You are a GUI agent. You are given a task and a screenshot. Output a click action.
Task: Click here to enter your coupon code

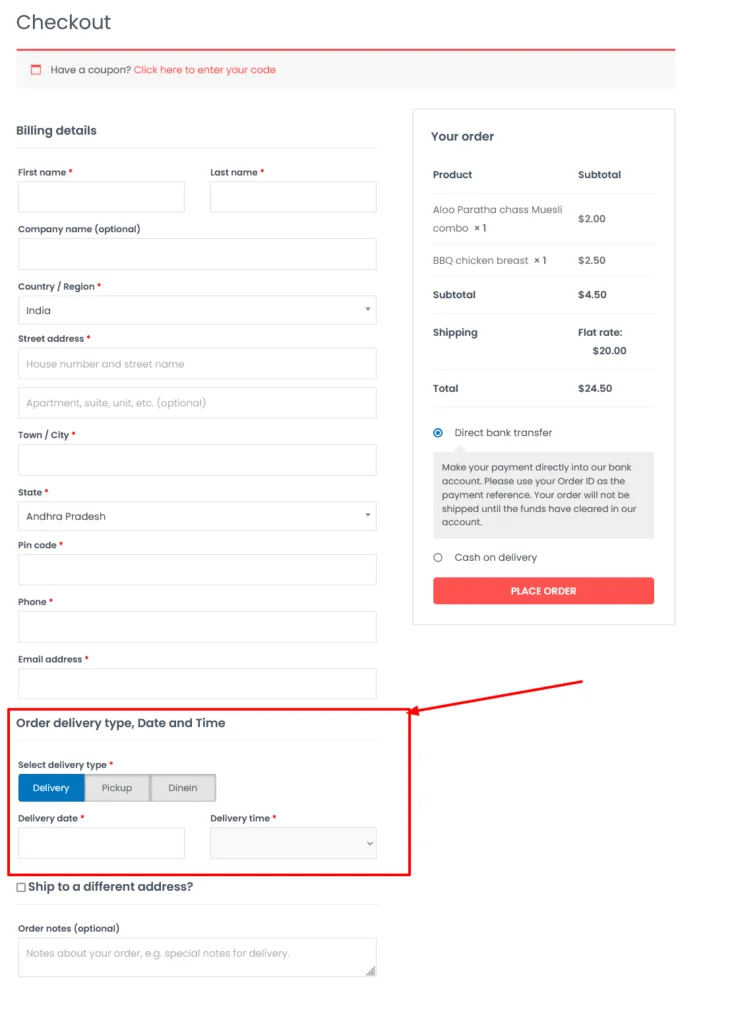coord(204,70)
